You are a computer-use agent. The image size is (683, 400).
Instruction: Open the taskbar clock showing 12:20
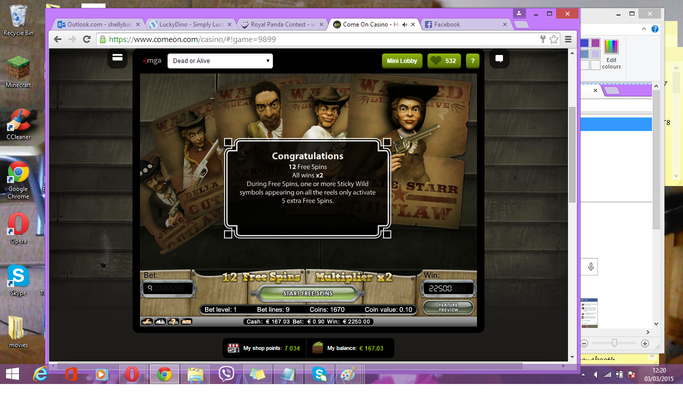659,374
